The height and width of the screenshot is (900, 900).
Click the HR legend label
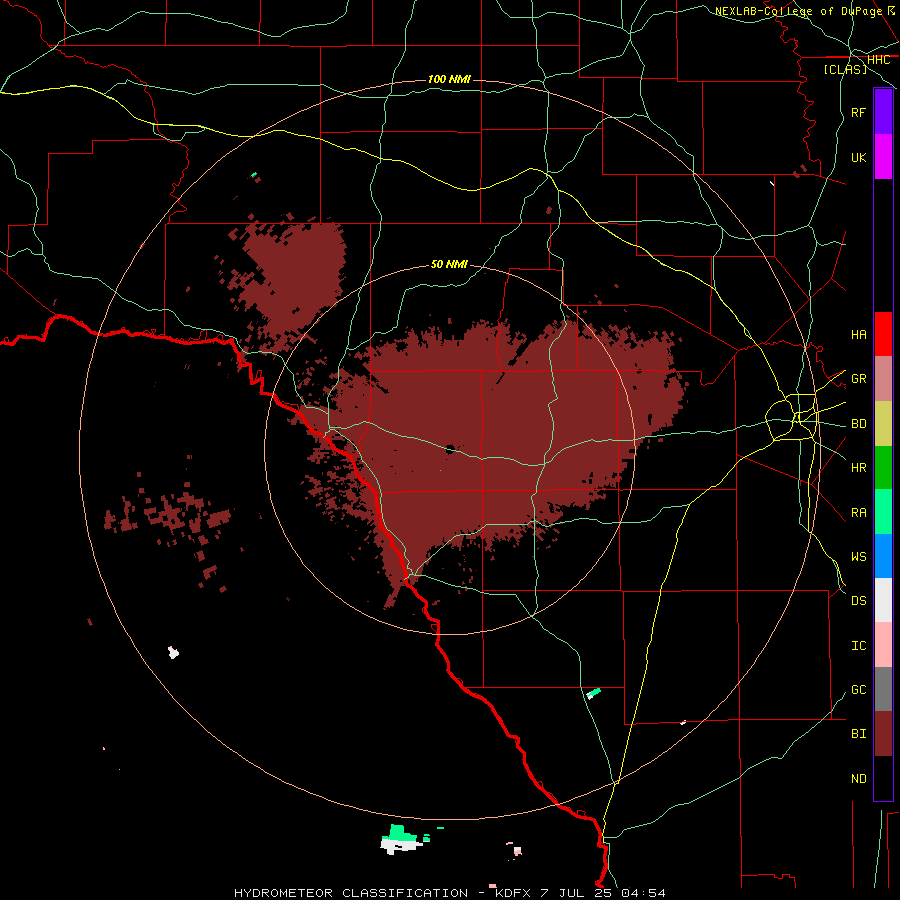(858, 468)
